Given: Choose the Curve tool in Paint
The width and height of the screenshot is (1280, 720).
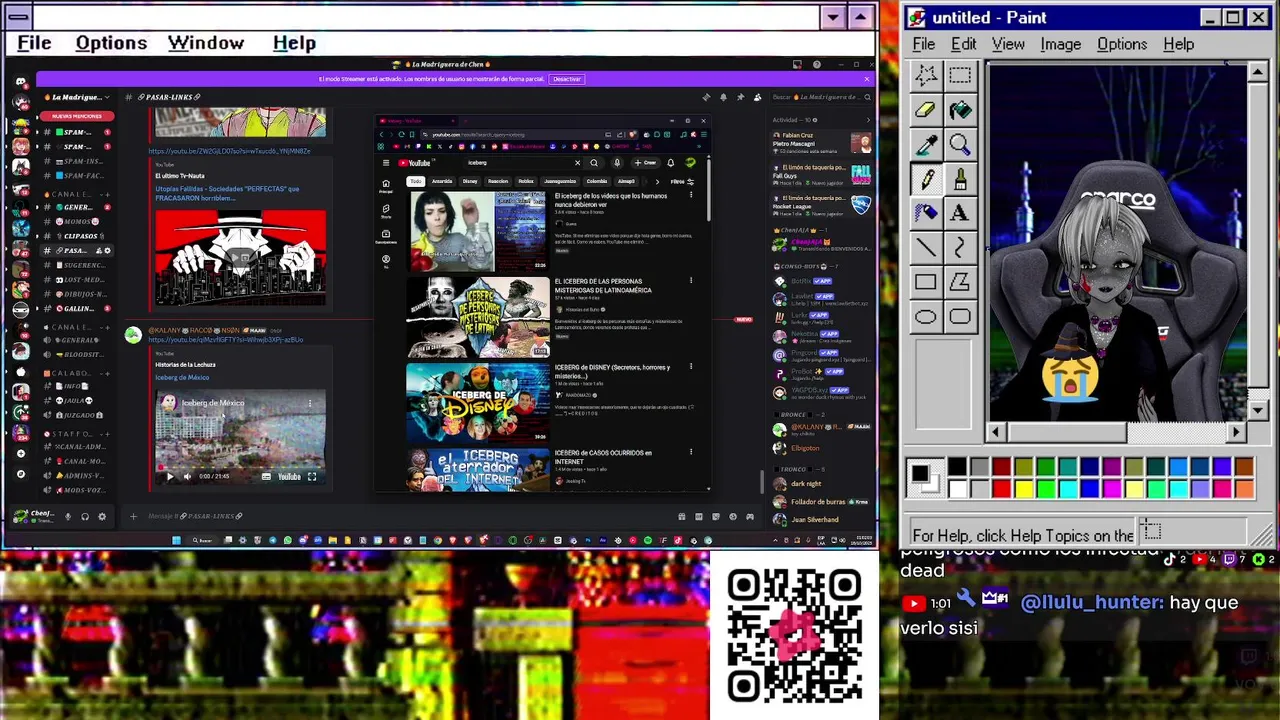Looking at the screenshot, I should click(960, 248).
